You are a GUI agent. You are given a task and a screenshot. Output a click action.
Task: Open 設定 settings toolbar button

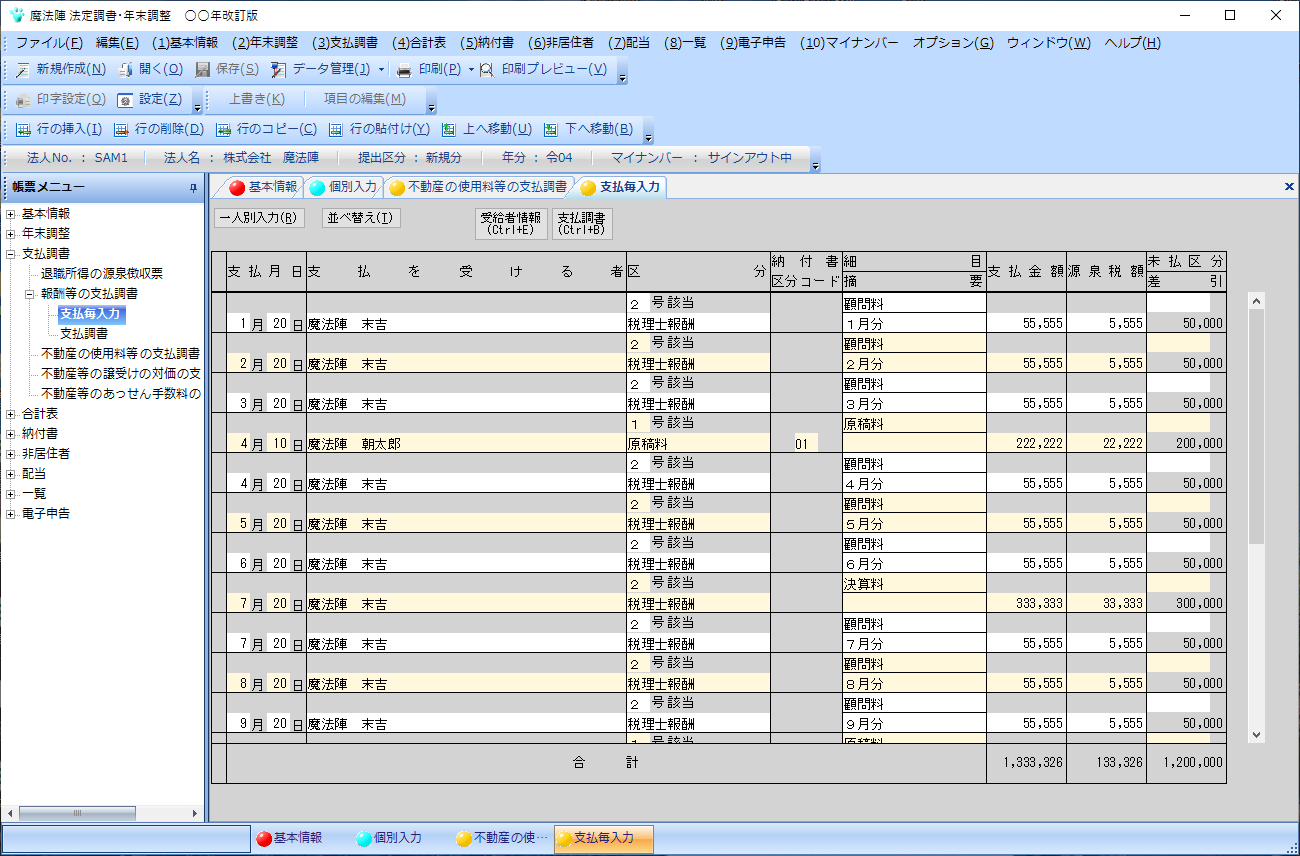click(149, 100)
